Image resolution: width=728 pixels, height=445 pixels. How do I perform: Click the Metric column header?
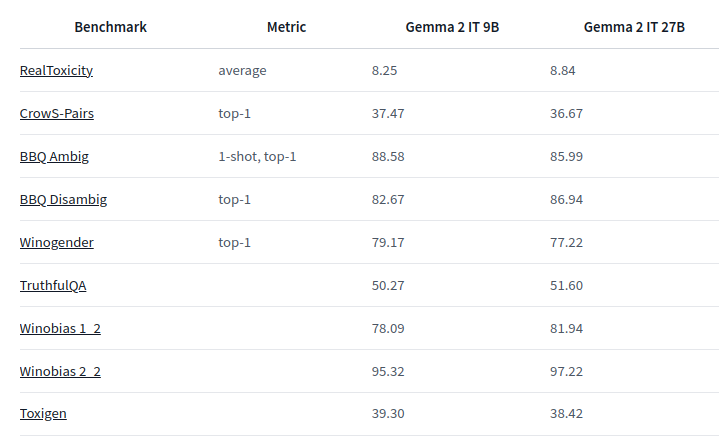point(286,27)
